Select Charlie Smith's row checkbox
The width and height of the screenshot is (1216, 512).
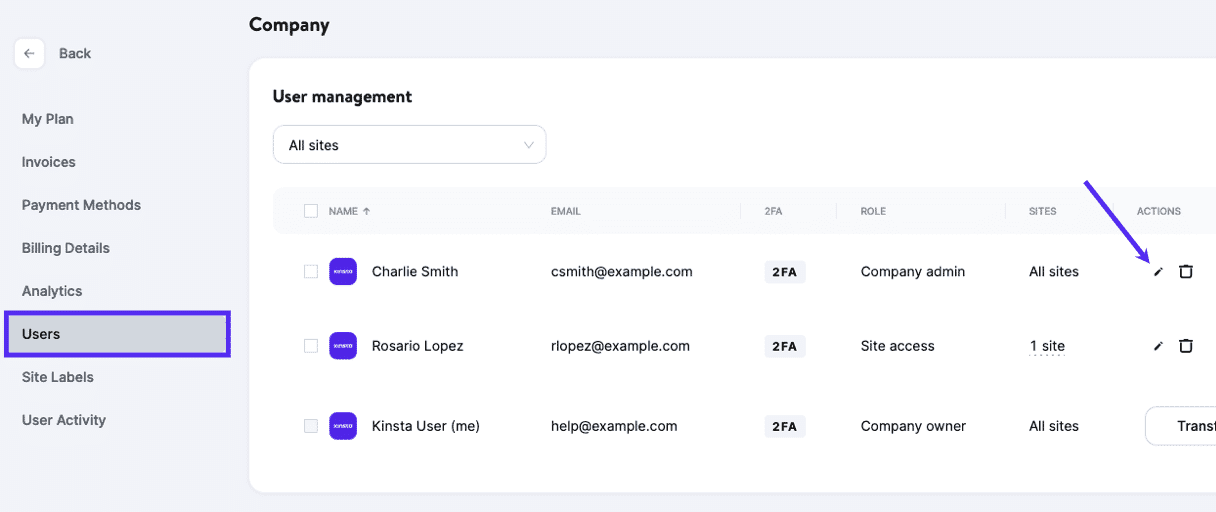coord(311,271)
